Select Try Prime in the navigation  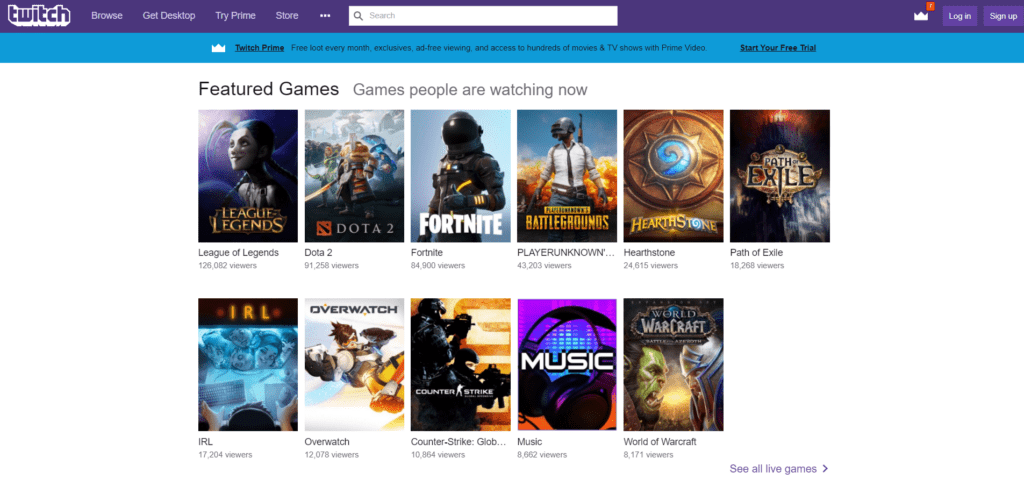pyautogui.click(x=235, y=16)
